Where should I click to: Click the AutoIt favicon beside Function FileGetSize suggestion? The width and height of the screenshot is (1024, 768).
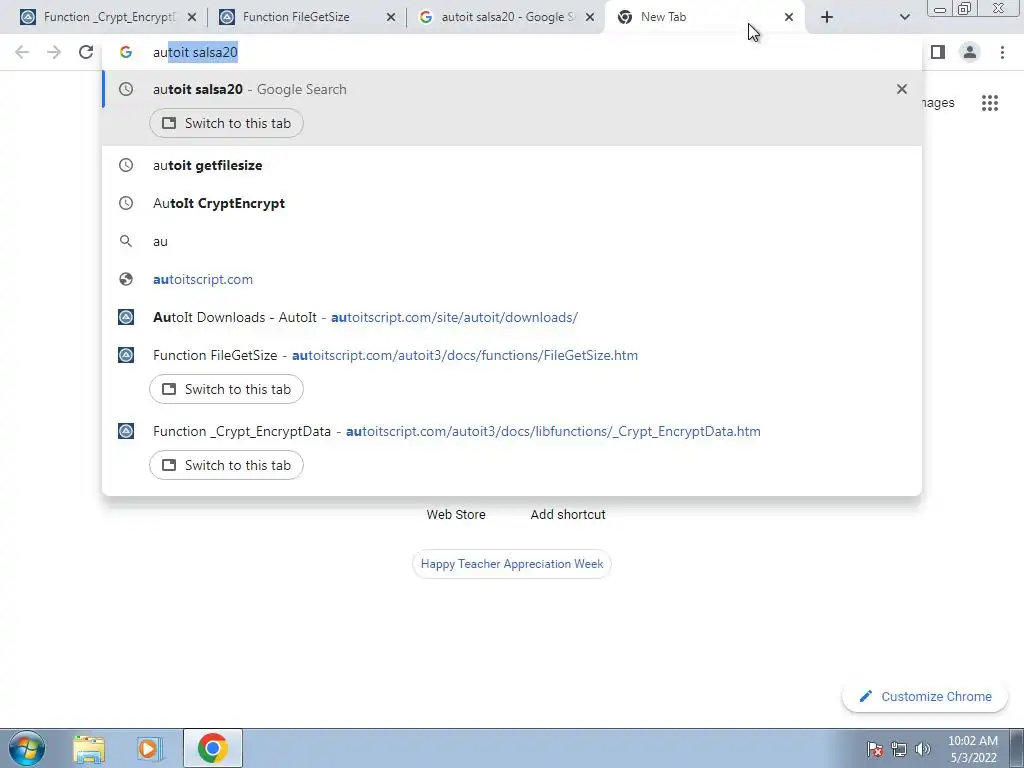(x=126, y=355)
